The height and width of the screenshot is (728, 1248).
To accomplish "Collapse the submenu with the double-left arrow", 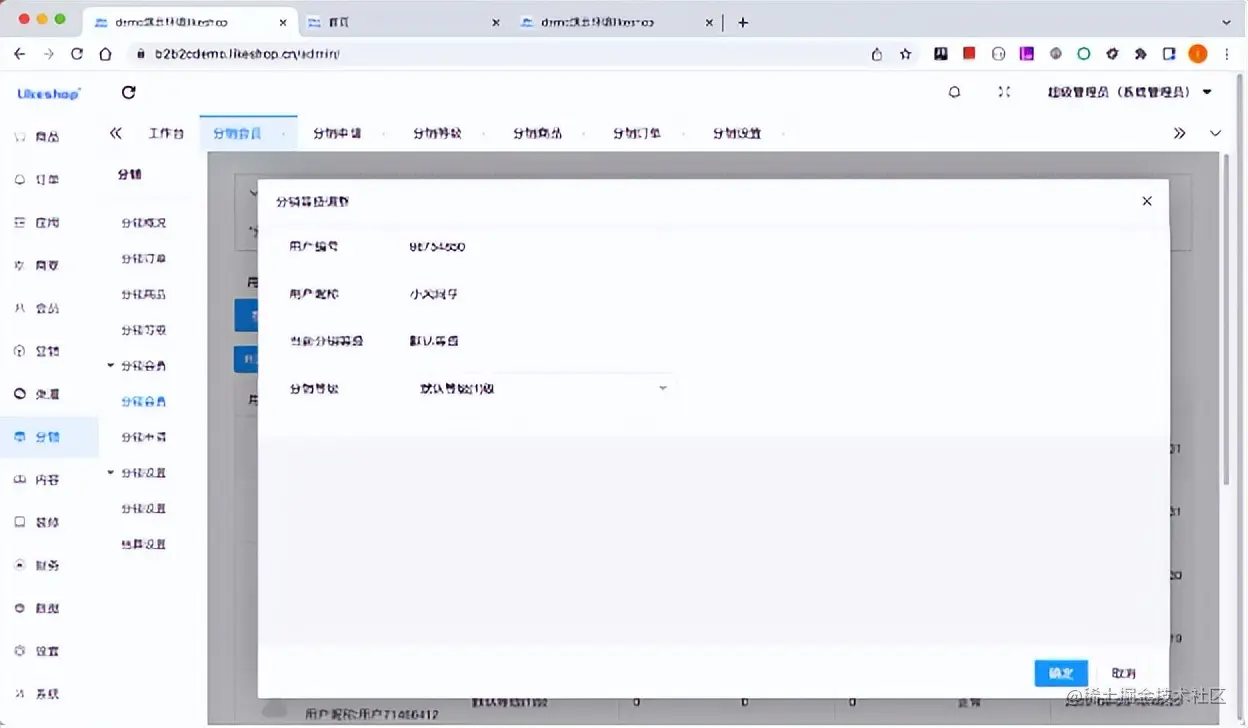I will [116, 133].
